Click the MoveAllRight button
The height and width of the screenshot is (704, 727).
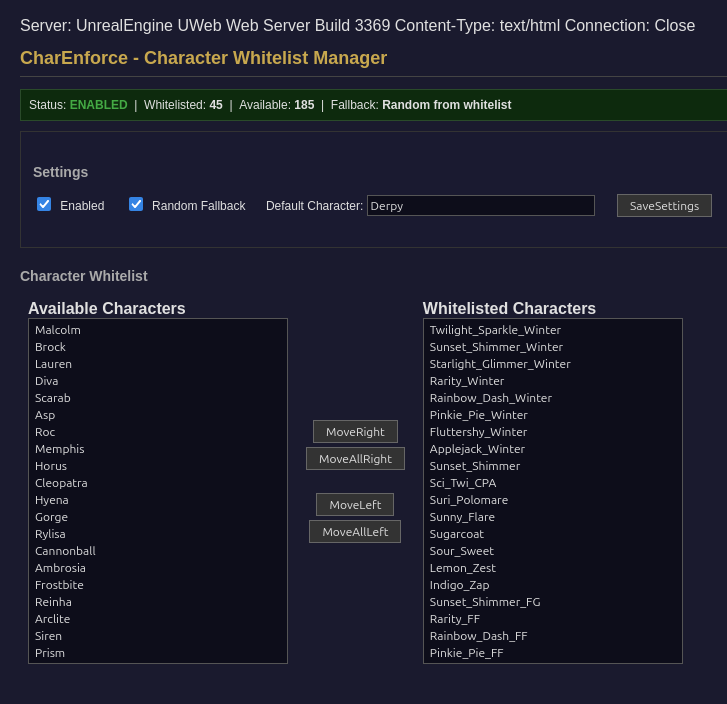(x=355, y=459)
